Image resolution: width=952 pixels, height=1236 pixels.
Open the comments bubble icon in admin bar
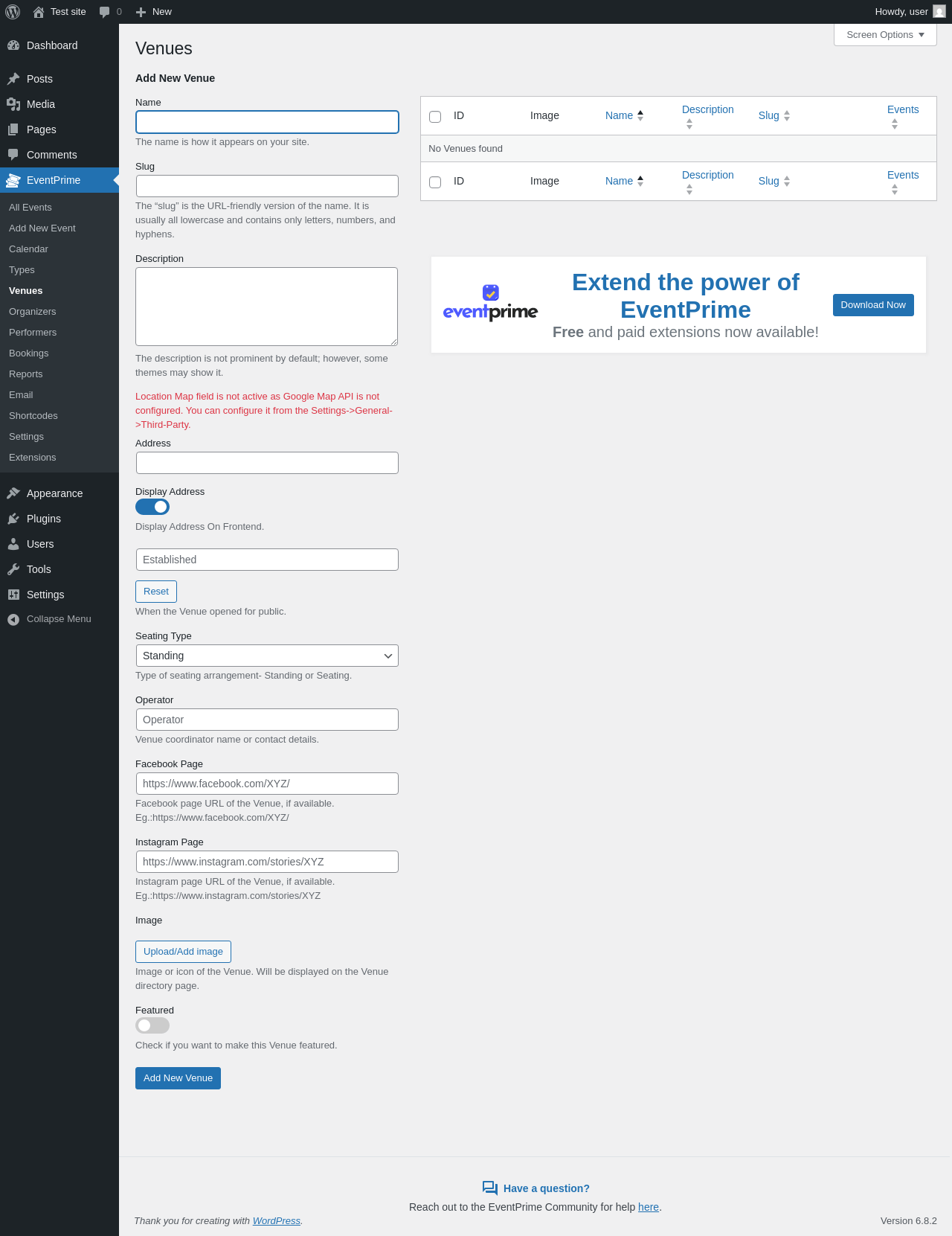point(105,12)
